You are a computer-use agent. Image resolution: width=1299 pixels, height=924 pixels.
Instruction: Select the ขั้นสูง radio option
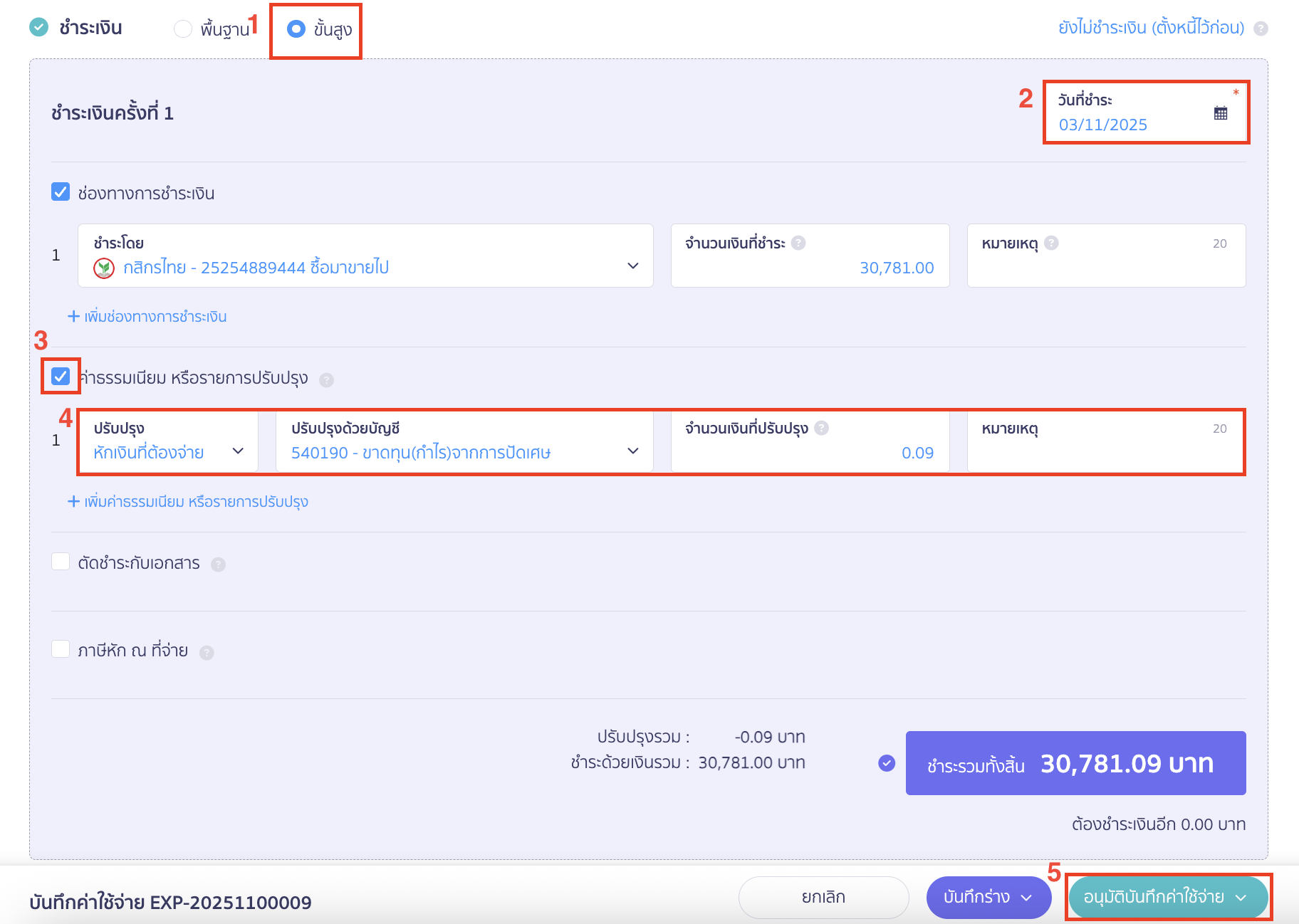[296, 28]
